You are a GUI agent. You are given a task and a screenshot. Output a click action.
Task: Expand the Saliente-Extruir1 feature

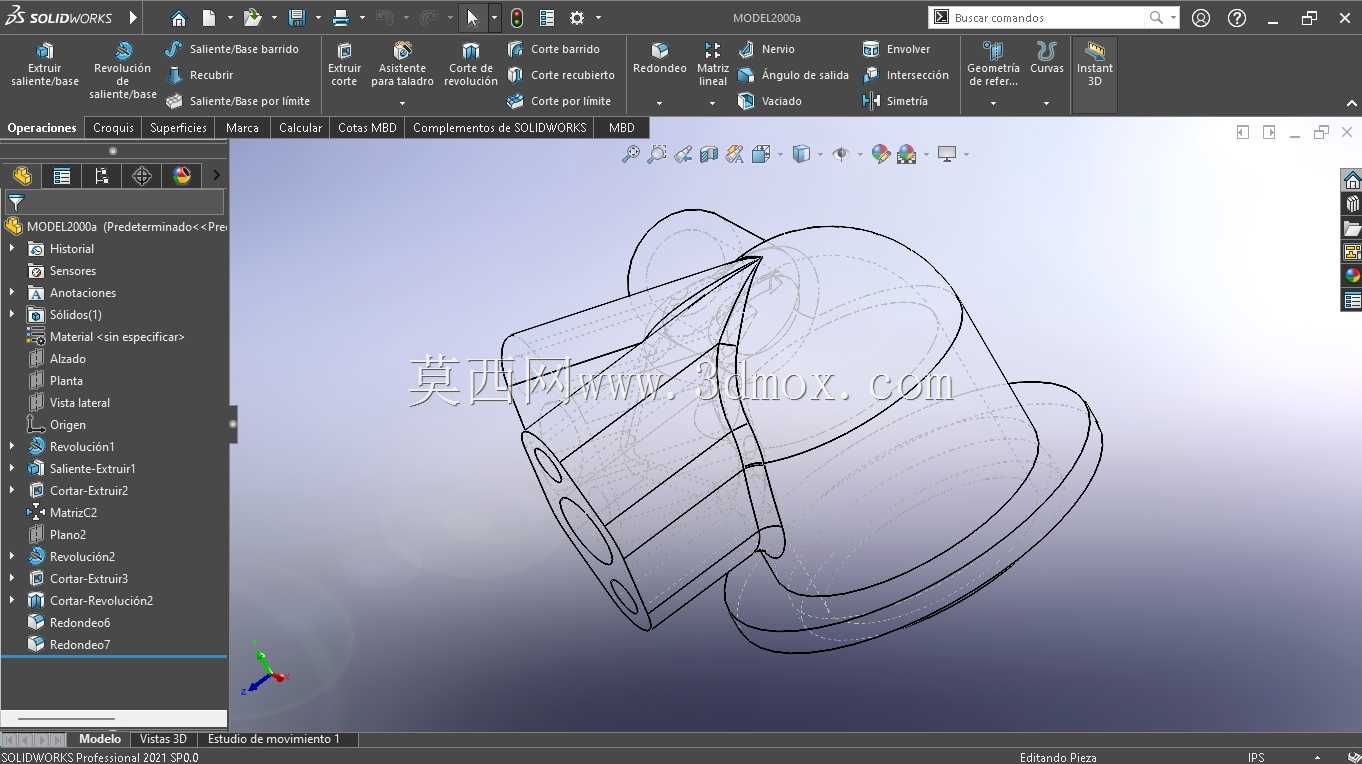point(12,468)
